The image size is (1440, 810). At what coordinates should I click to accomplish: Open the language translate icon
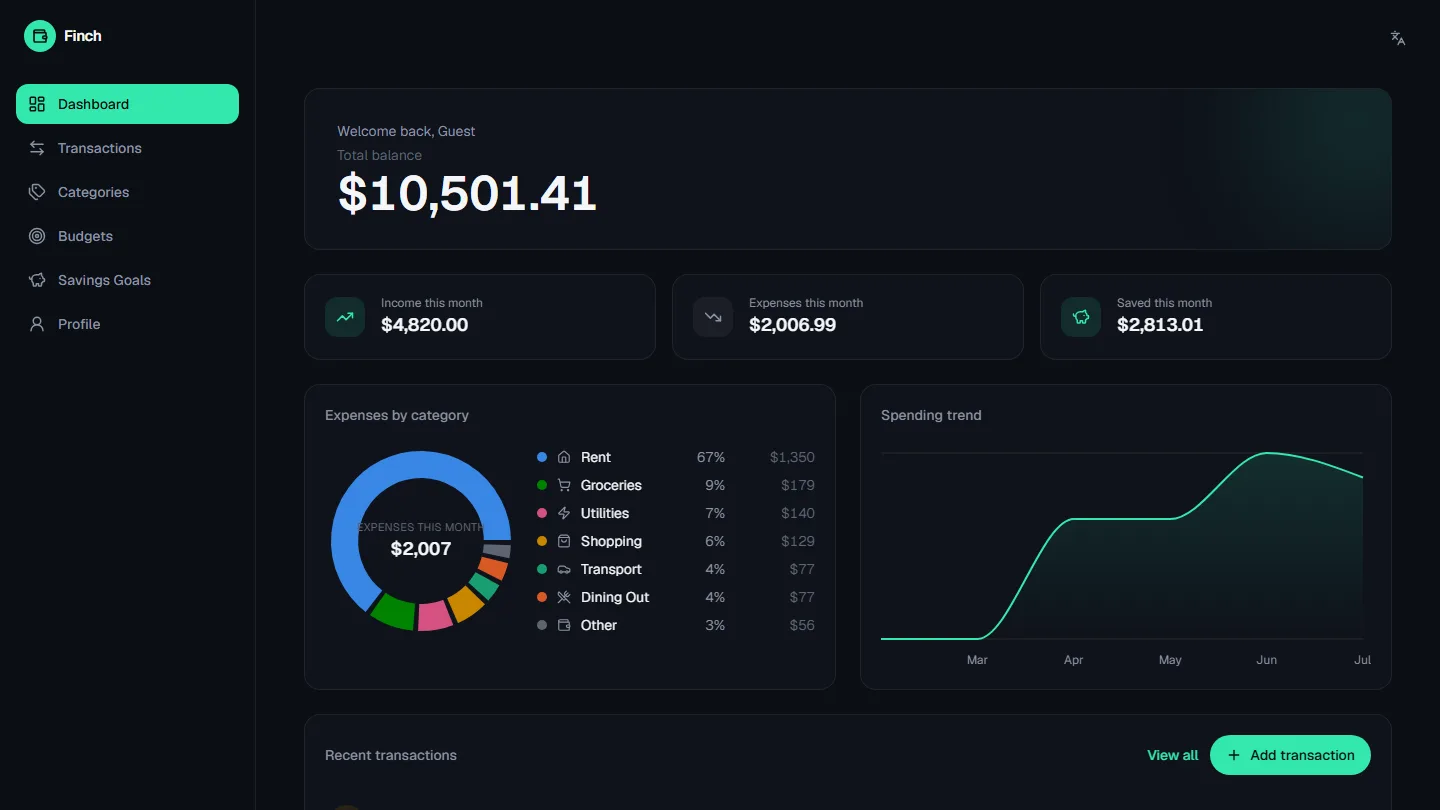(1398, 38)
